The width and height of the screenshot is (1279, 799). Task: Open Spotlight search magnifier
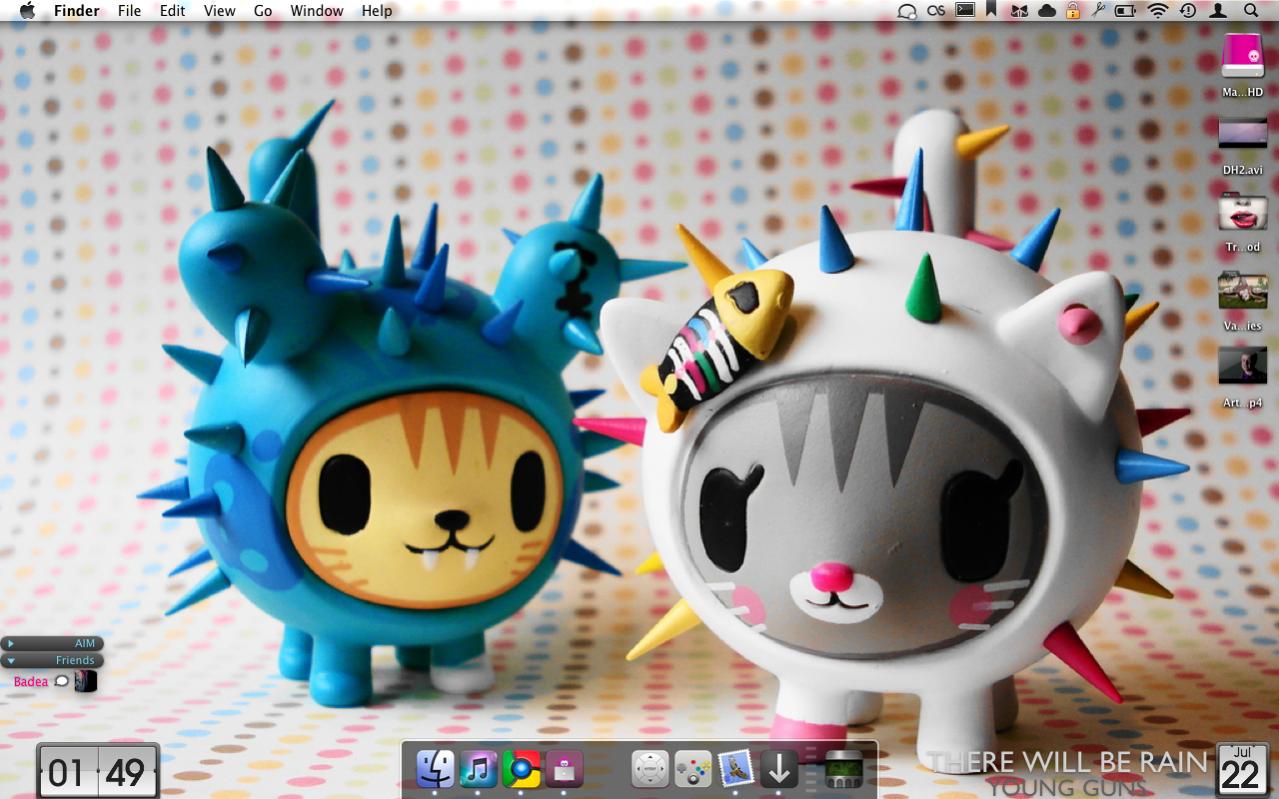[1251, 11]
